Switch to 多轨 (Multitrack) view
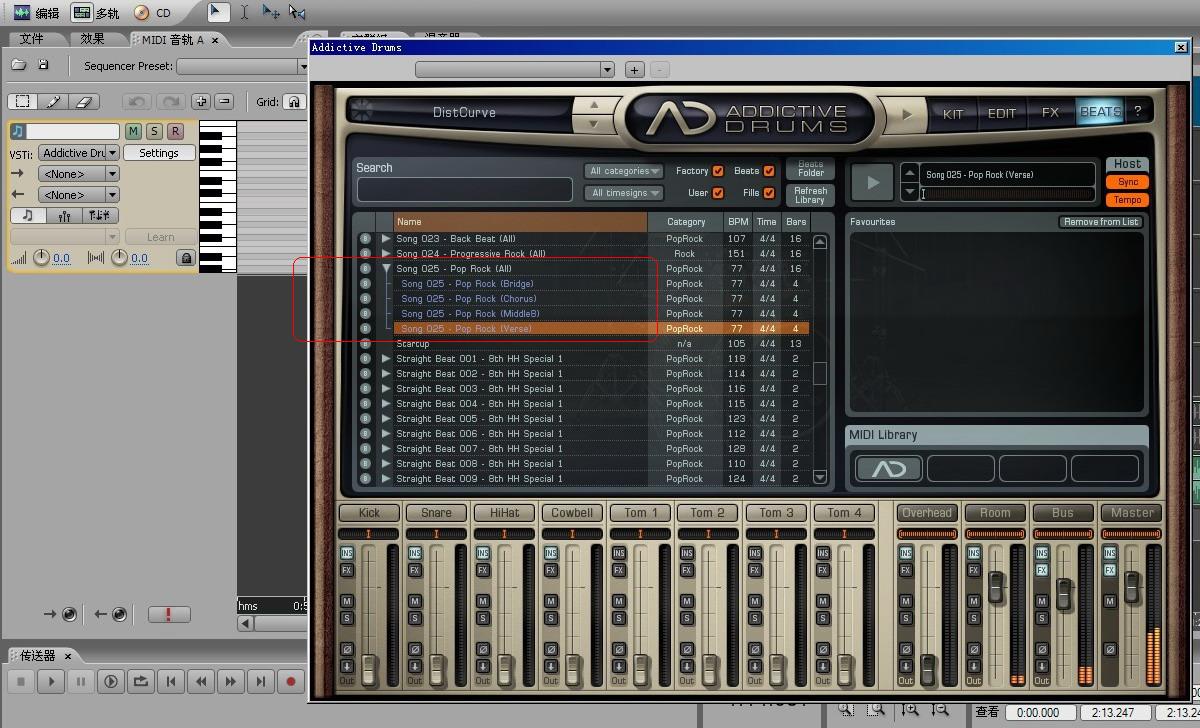The image size is (1200, 728). click(96, 13)
